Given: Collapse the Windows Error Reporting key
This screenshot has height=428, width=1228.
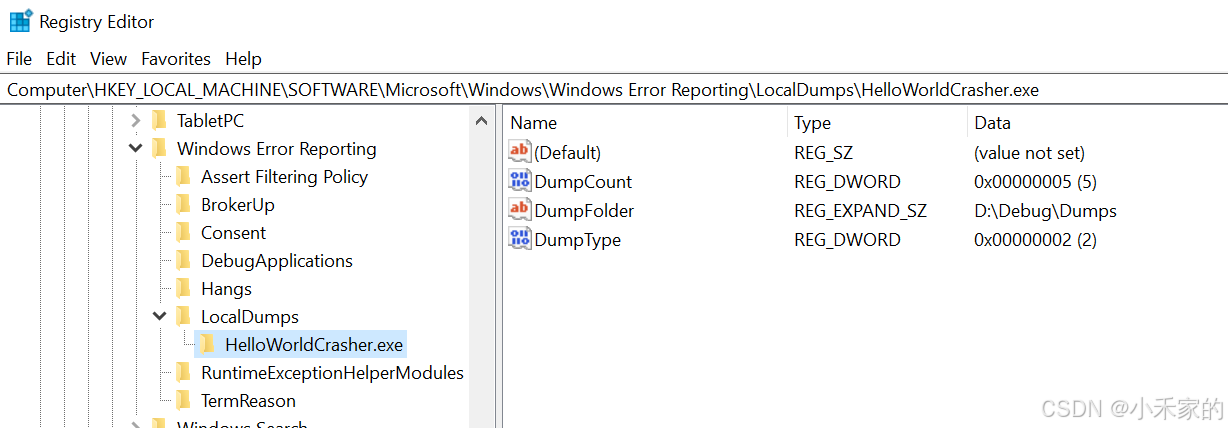Looking at the screenshot, I should (x=135, y=149).
